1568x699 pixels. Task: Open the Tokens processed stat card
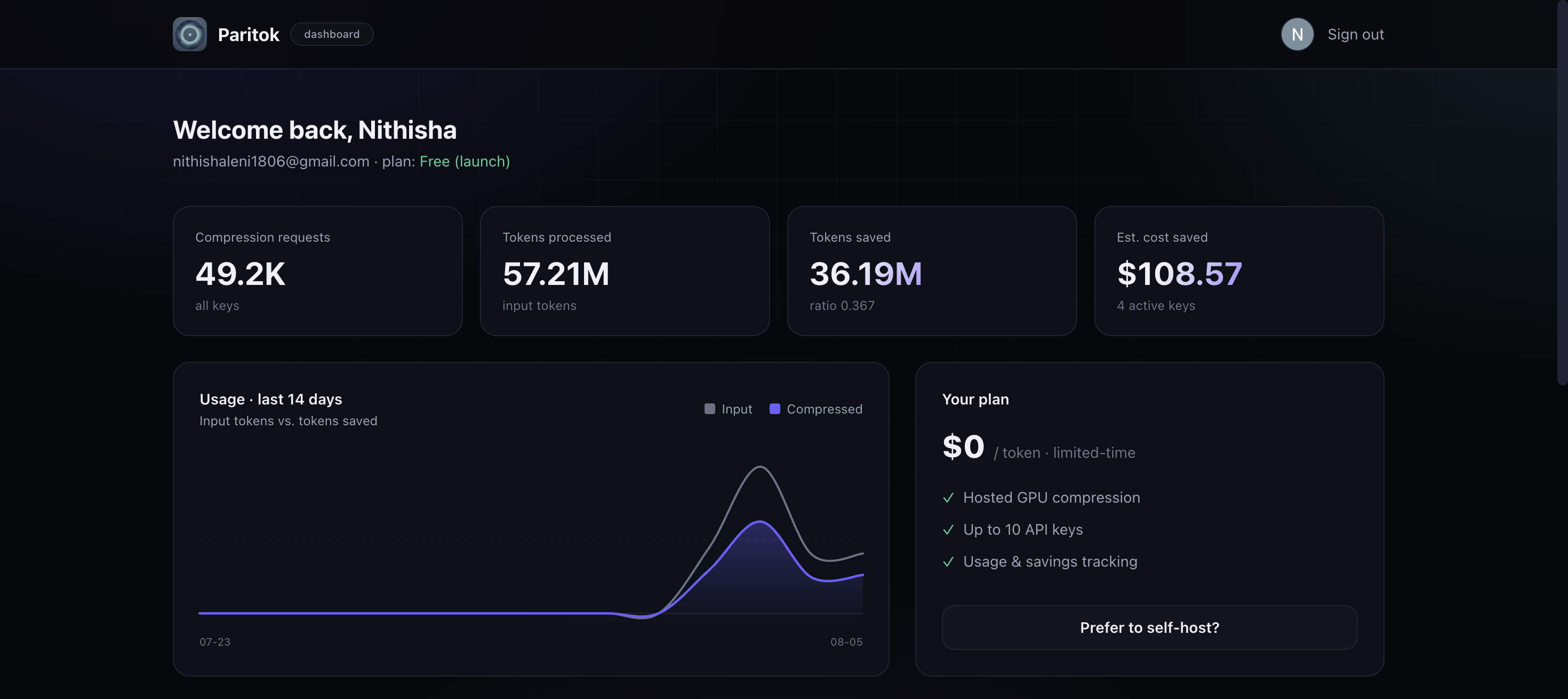[625, 271]
